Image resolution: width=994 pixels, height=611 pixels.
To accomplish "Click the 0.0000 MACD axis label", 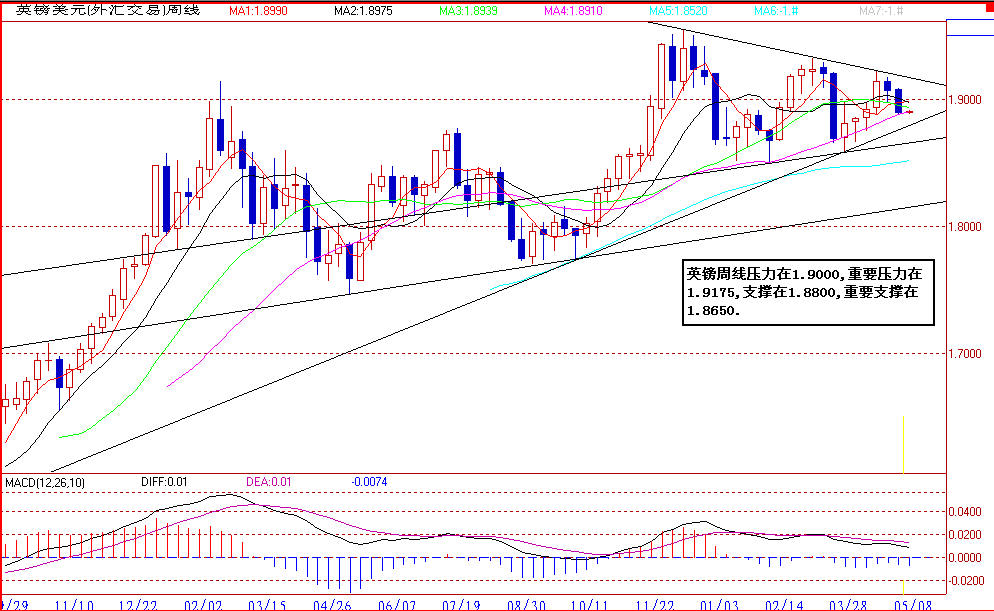I will (x=965, y=558).
